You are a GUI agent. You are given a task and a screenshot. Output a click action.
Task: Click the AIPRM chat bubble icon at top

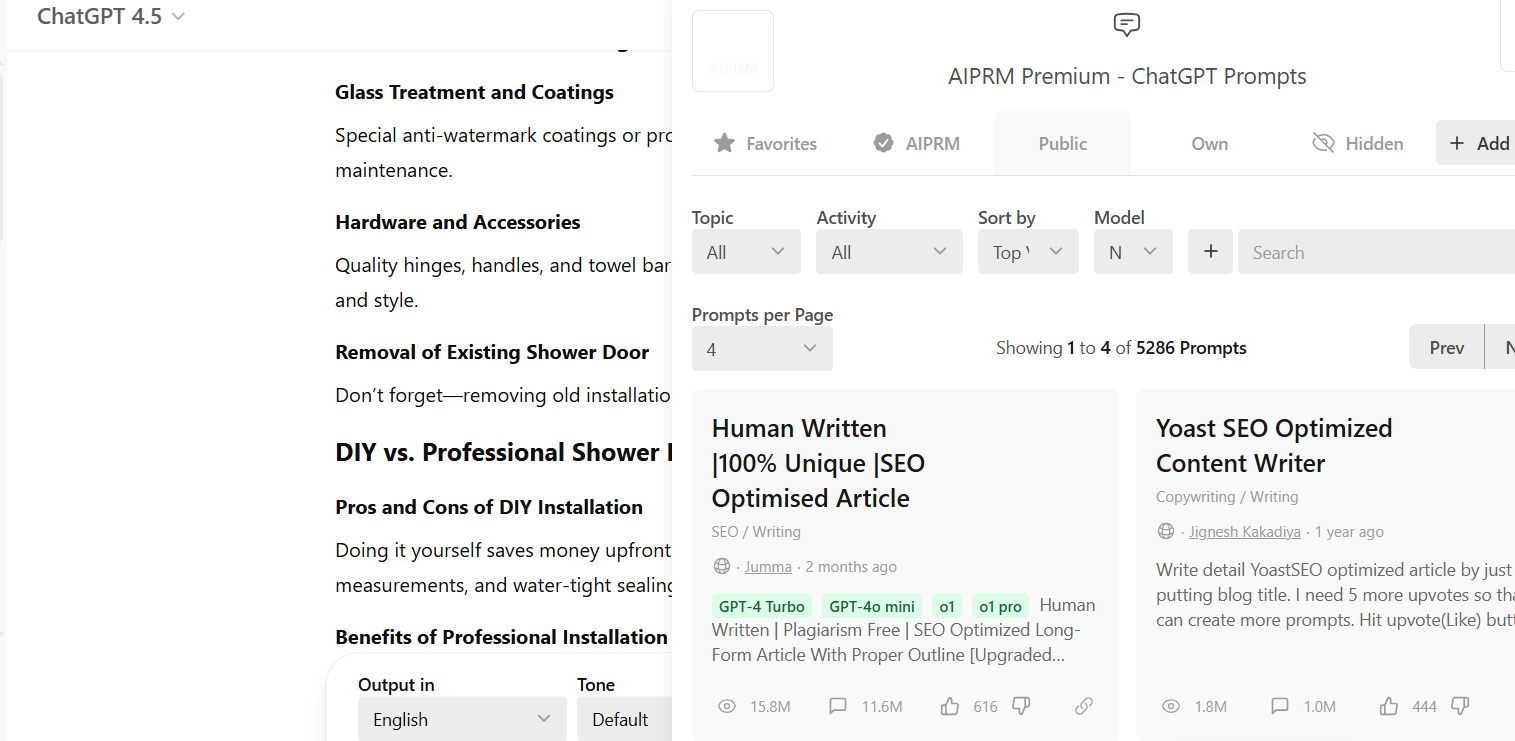1127,25
